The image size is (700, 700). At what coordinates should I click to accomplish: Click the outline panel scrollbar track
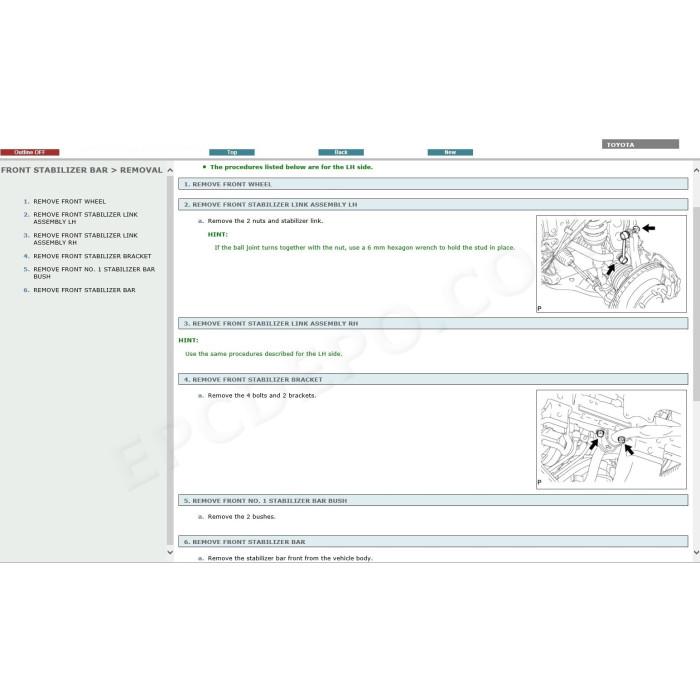[x=170, y=361]
